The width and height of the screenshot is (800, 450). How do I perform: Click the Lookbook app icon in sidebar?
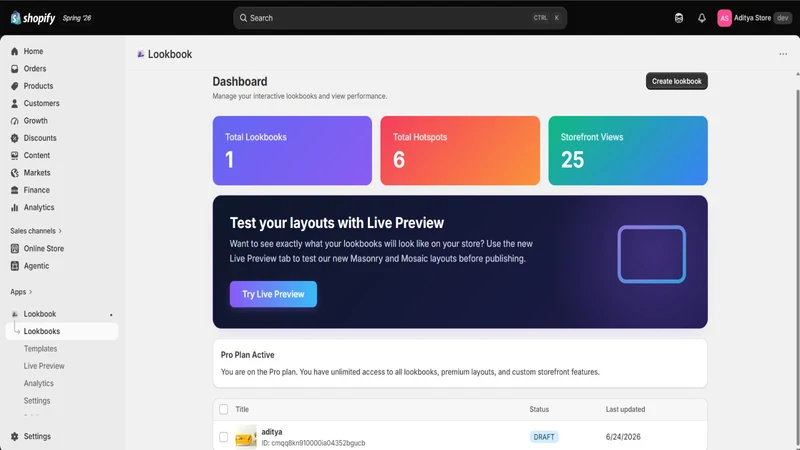(14, 314)
